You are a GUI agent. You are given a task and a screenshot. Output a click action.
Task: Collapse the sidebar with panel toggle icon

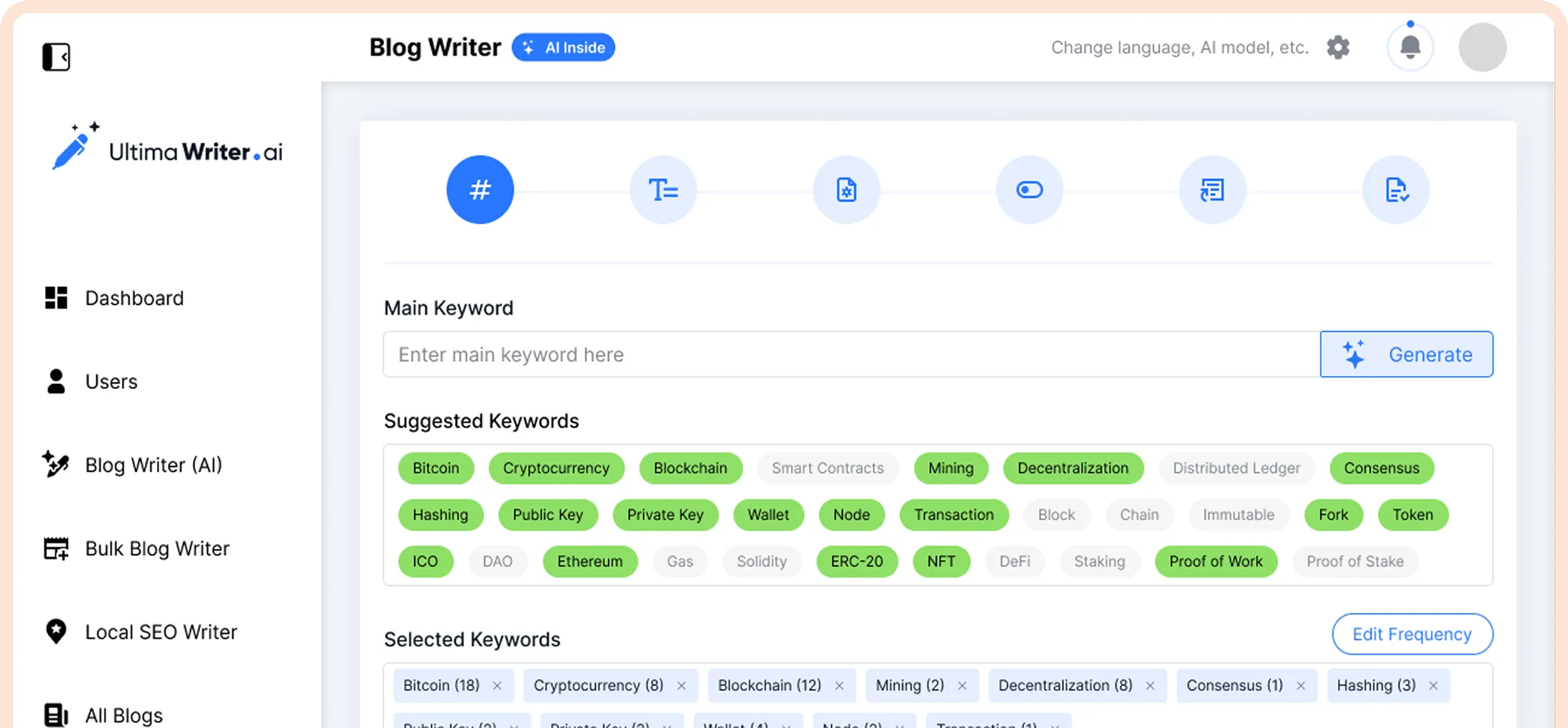56,56
